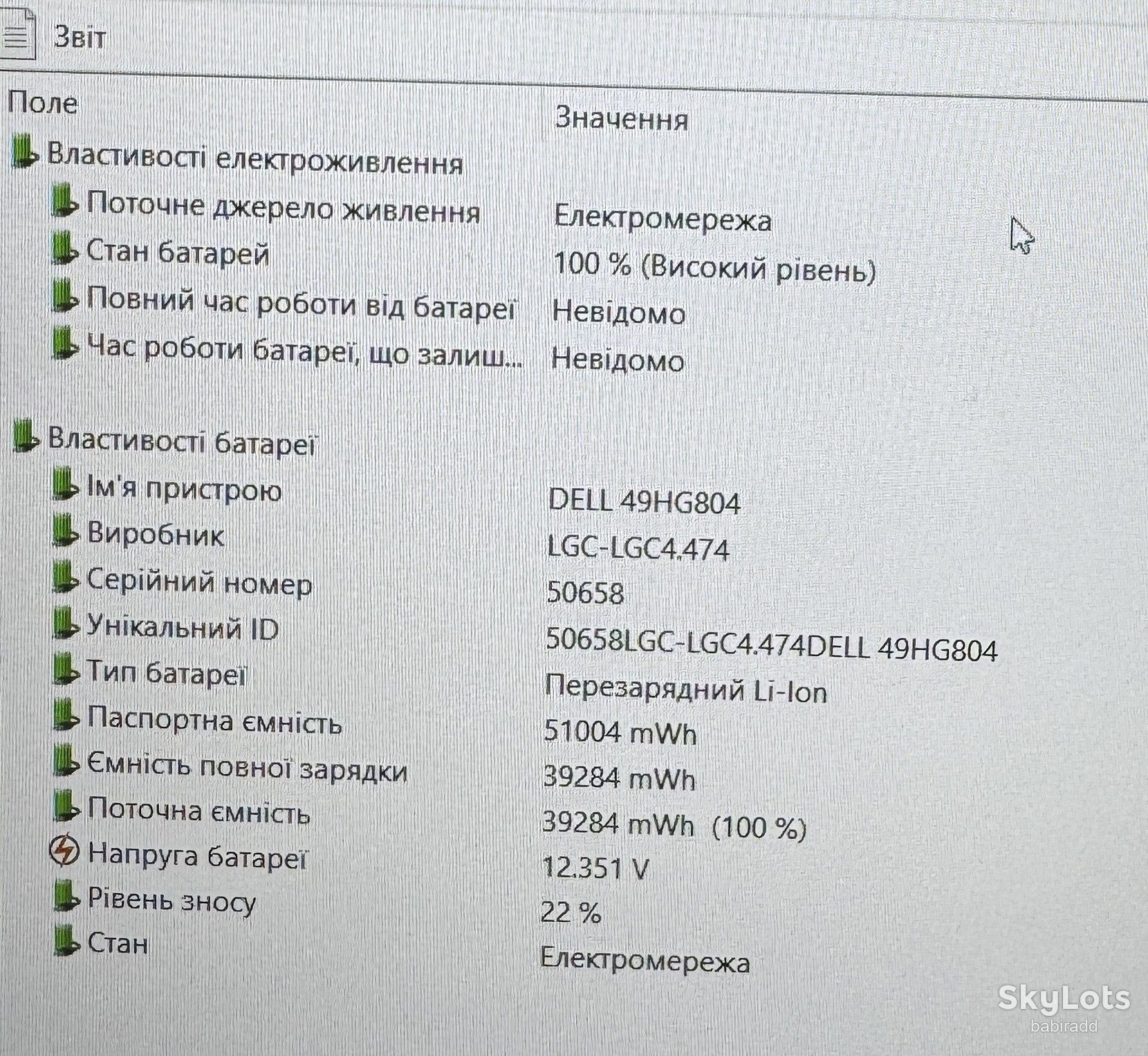This screenshot has width=1148, height=1056.
Task: Click the lightning icon beside Напруга батареї
Action: [x=65, y=851]
